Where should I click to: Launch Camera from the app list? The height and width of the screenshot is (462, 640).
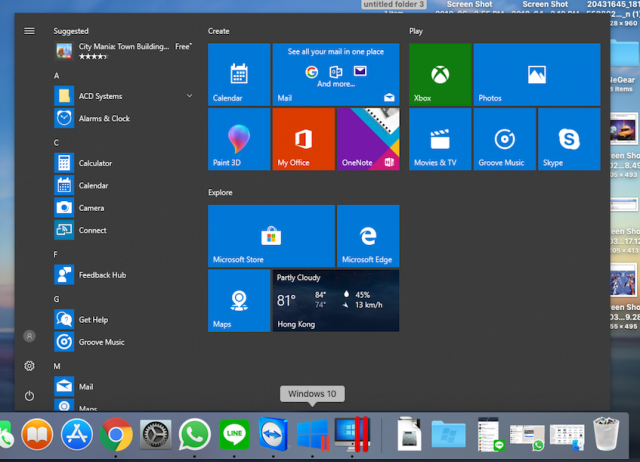tap(124, 208)
